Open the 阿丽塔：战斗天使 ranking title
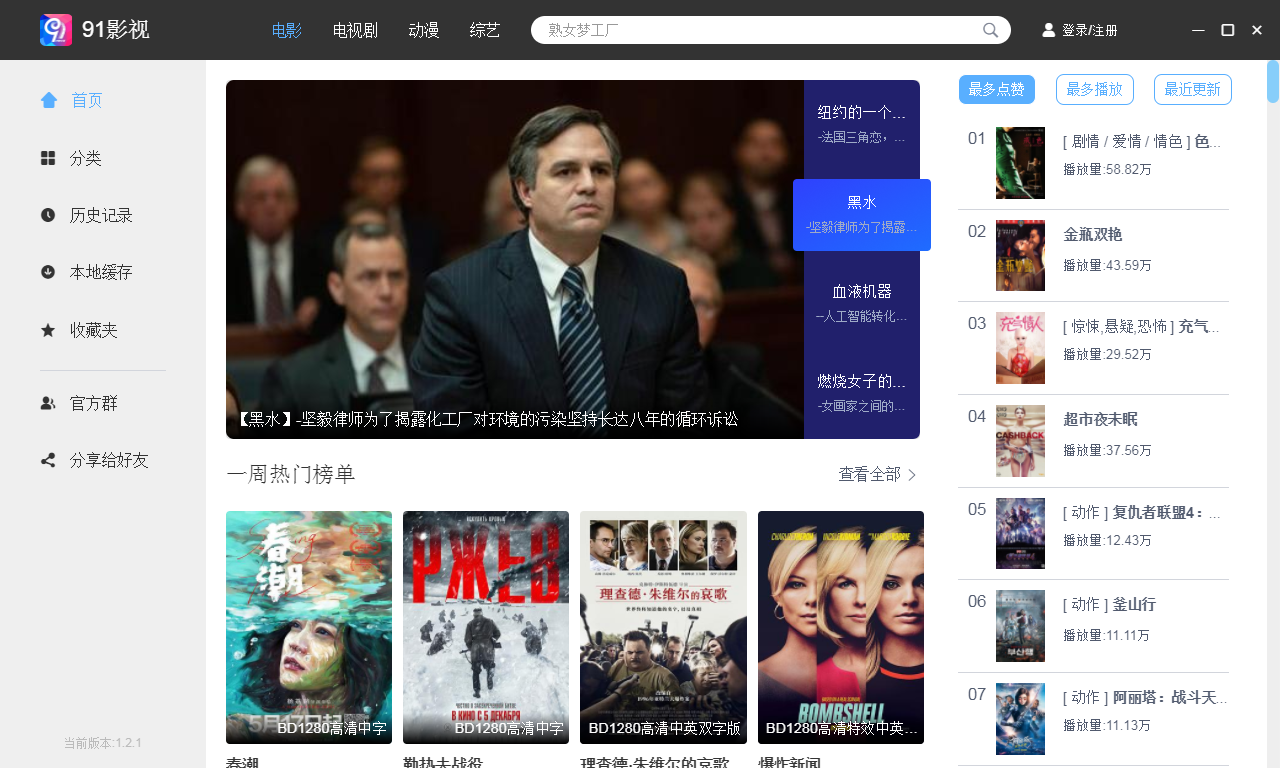 1145,697
